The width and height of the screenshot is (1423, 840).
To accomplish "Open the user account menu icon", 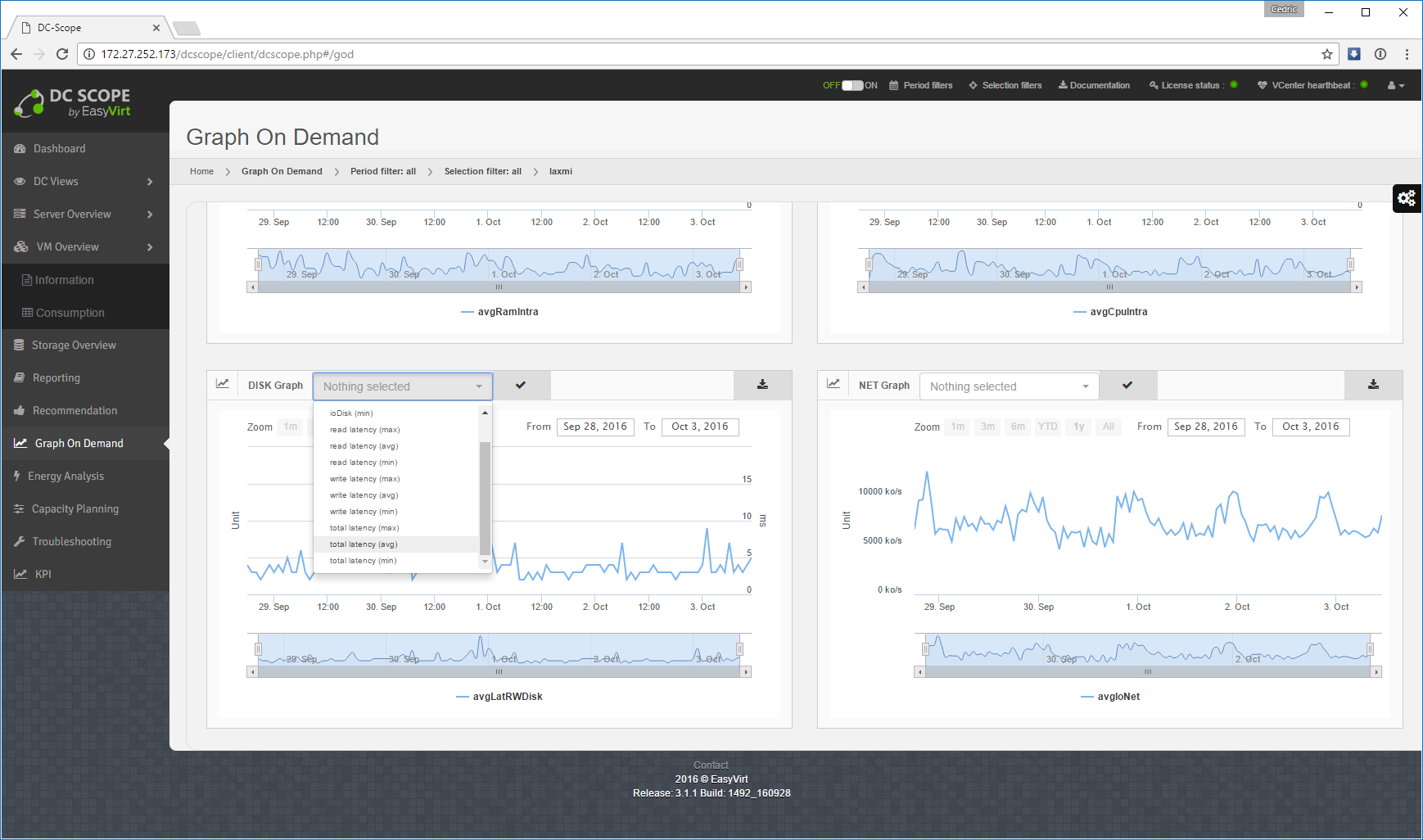I will coord(1395,85).
